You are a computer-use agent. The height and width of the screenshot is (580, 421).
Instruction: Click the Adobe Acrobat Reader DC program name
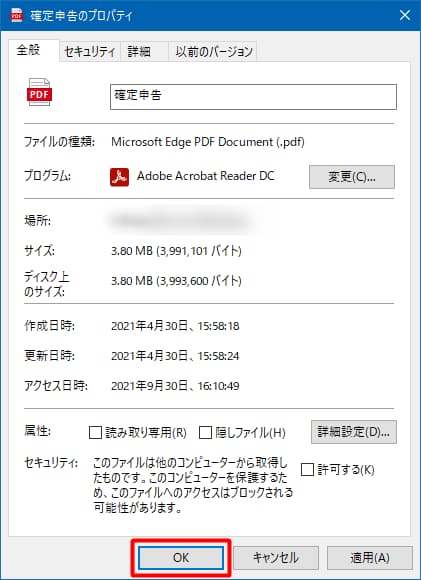pyautogui.click(x=206, y=176)
